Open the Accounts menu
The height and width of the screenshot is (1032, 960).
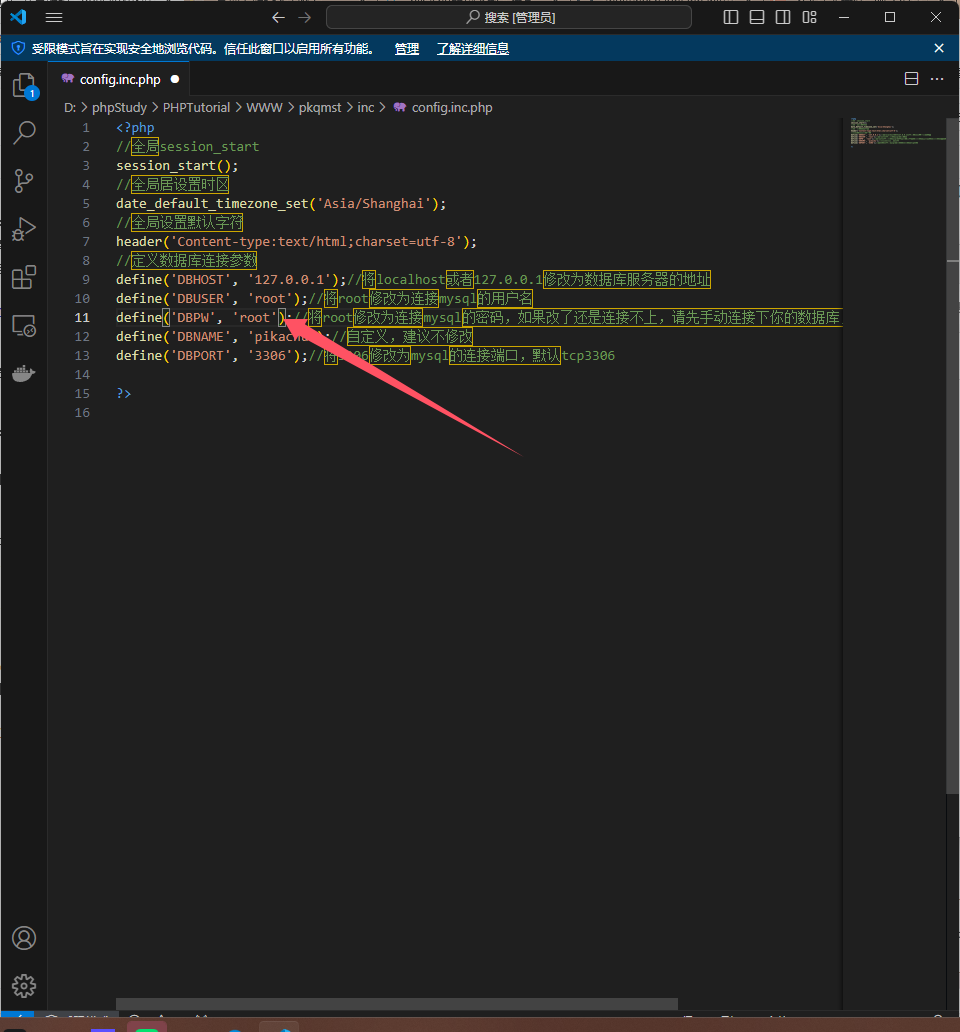(23, 938)
